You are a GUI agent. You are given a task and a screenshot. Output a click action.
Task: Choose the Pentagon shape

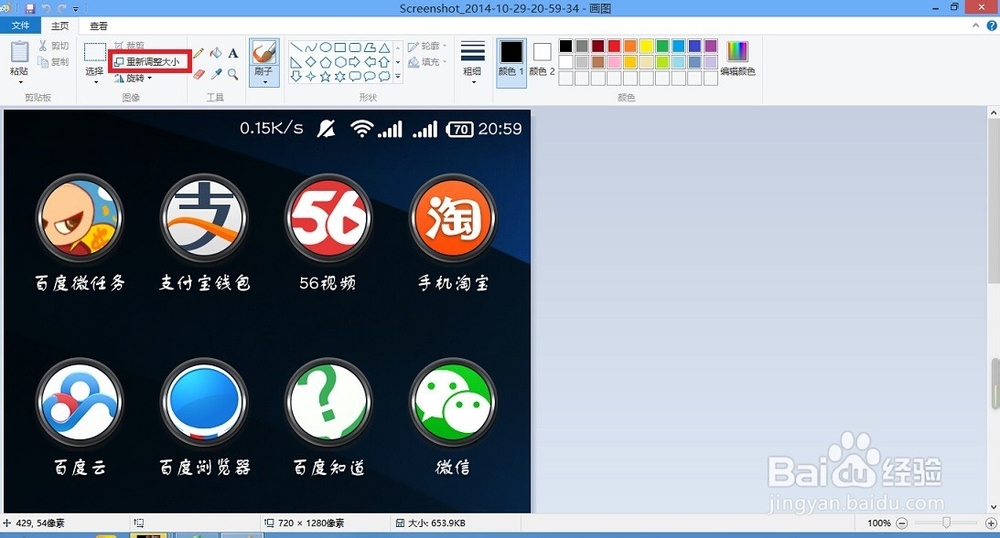coord(325,62)
